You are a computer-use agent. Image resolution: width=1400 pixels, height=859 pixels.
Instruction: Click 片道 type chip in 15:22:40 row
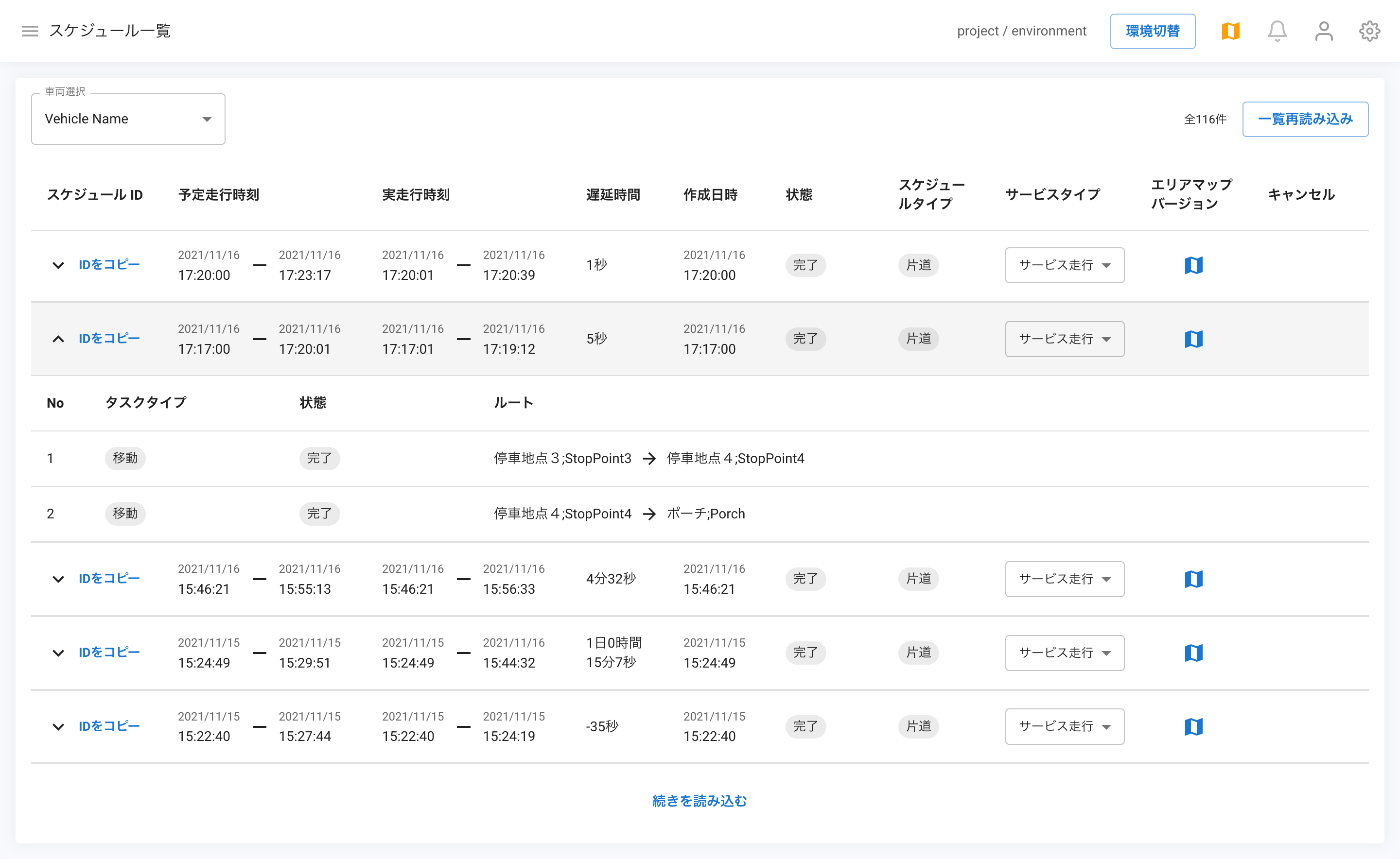[x=919, y=726]
